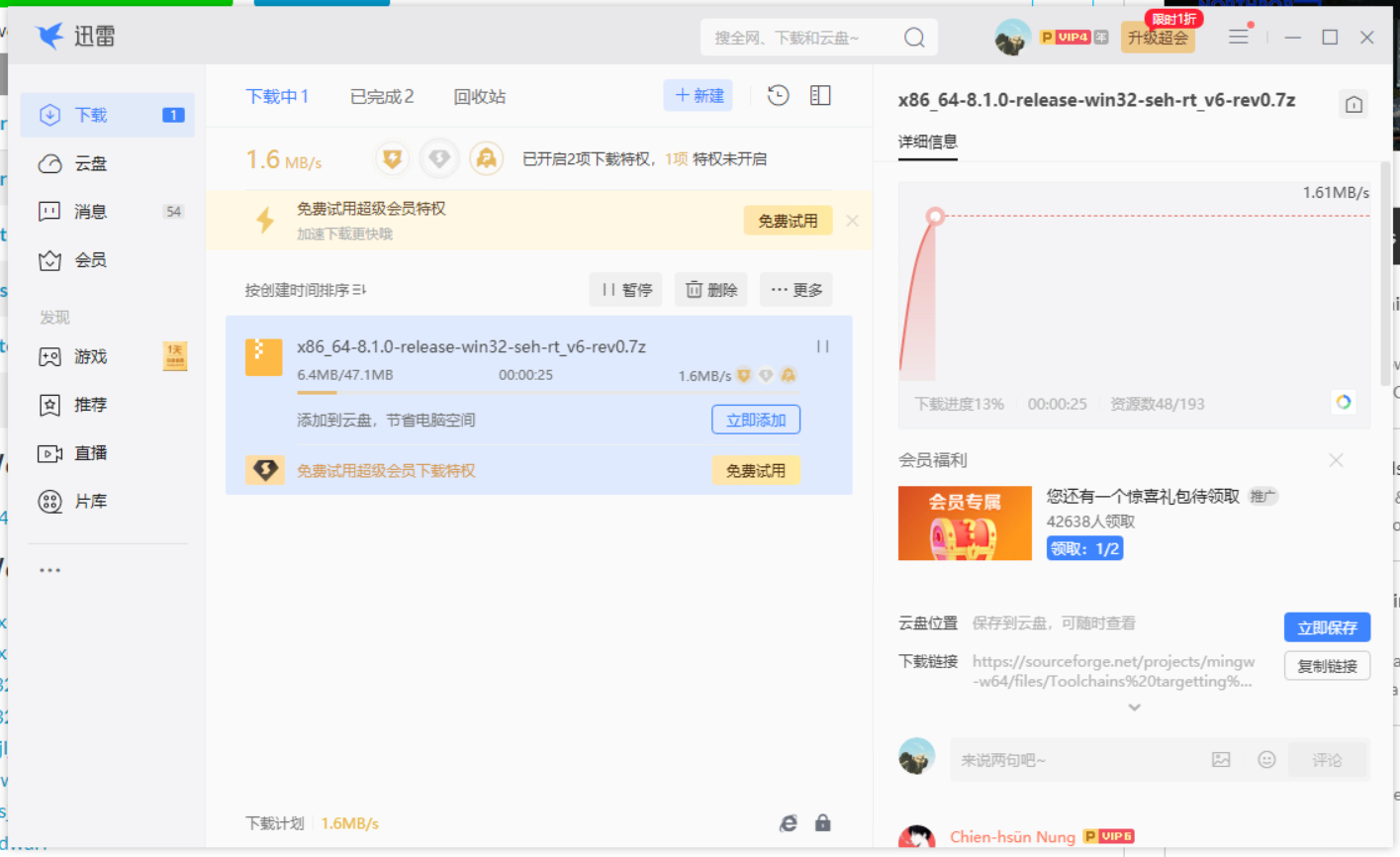Click the 暂停 pause button

(x=627, y=290)
